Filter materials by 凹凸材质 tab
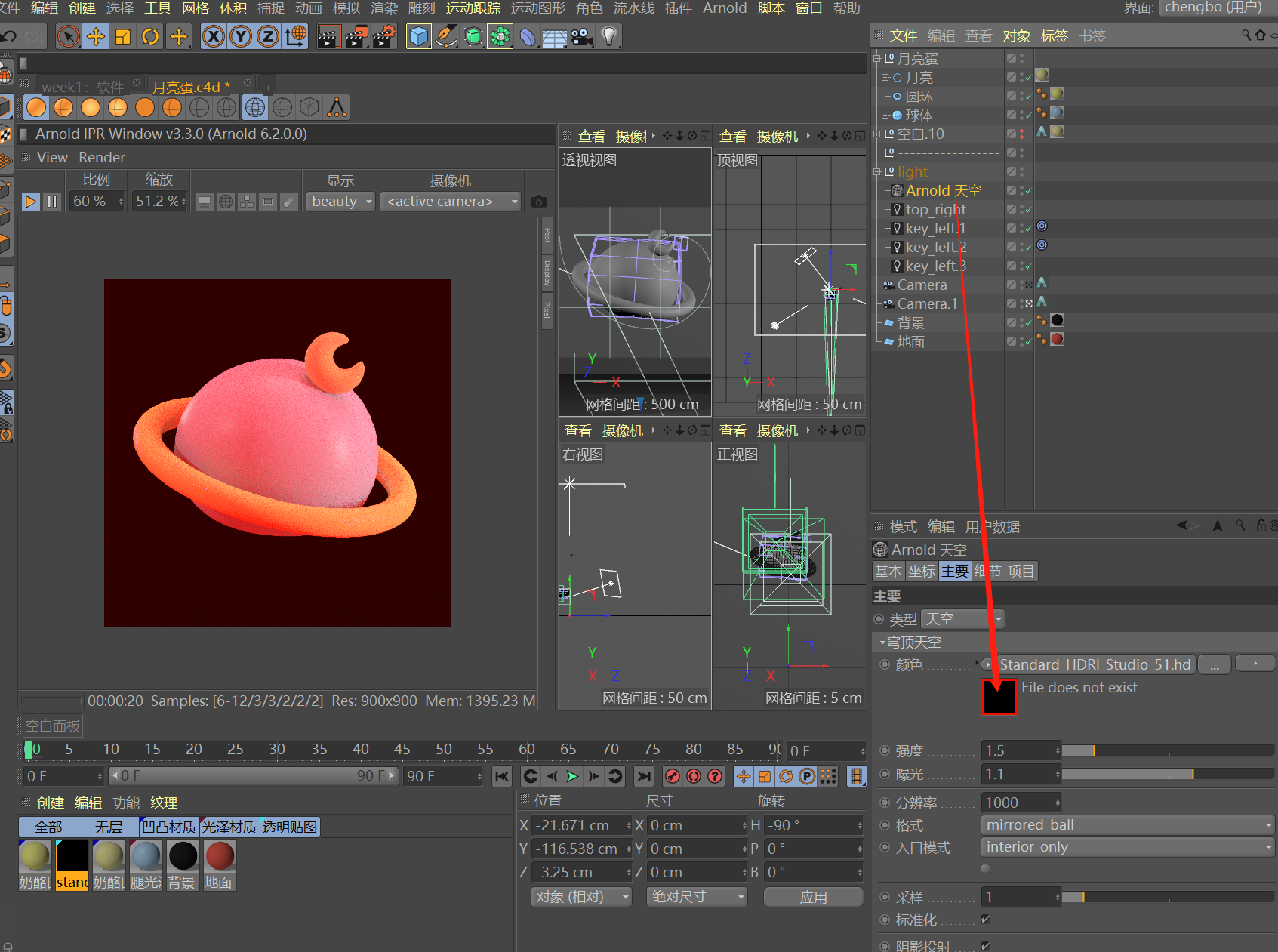 coord(169,827)
